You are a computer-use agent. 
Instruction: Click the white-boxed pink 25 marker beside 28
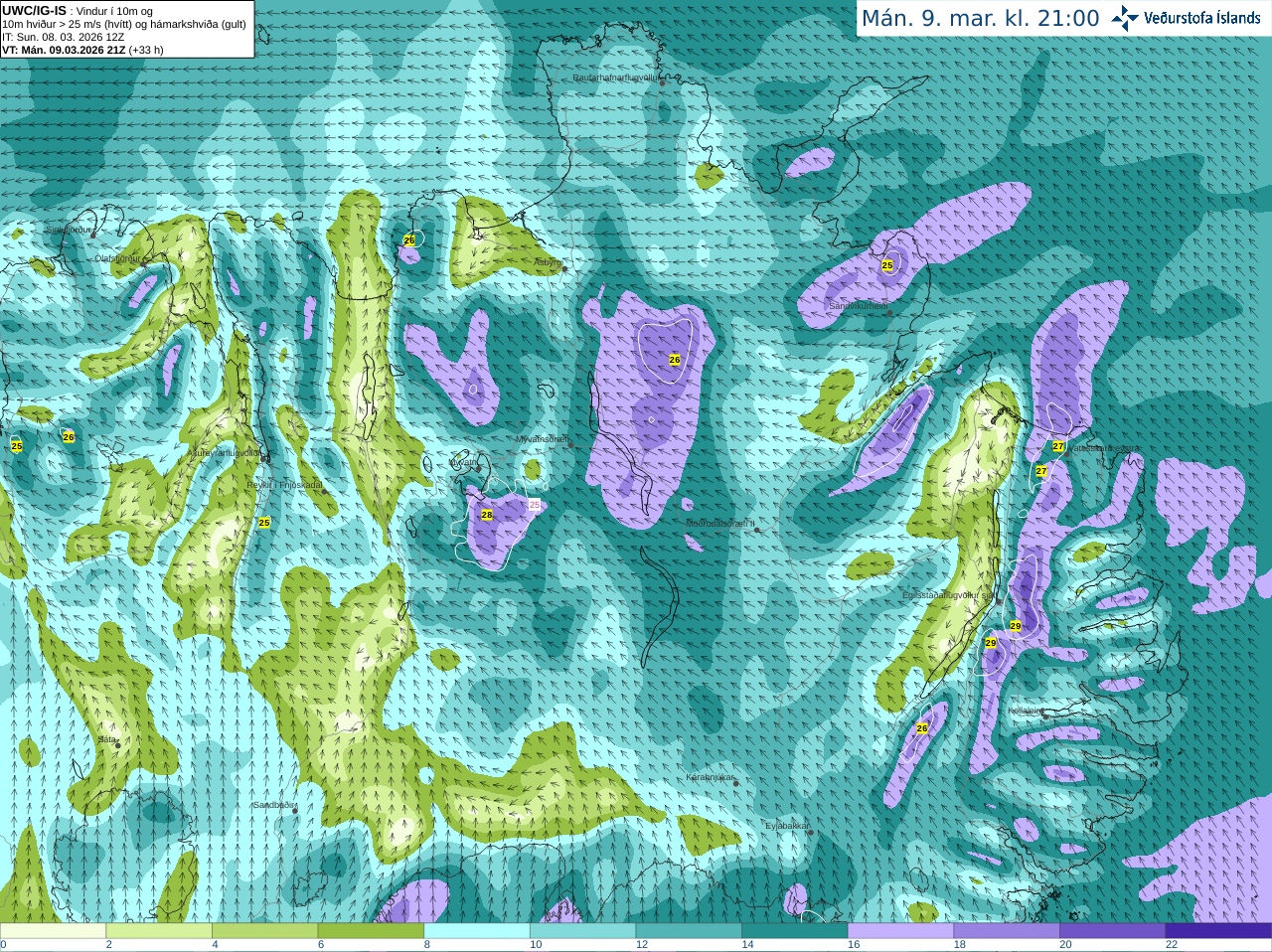pyautogui.click(x=534, y=505)
